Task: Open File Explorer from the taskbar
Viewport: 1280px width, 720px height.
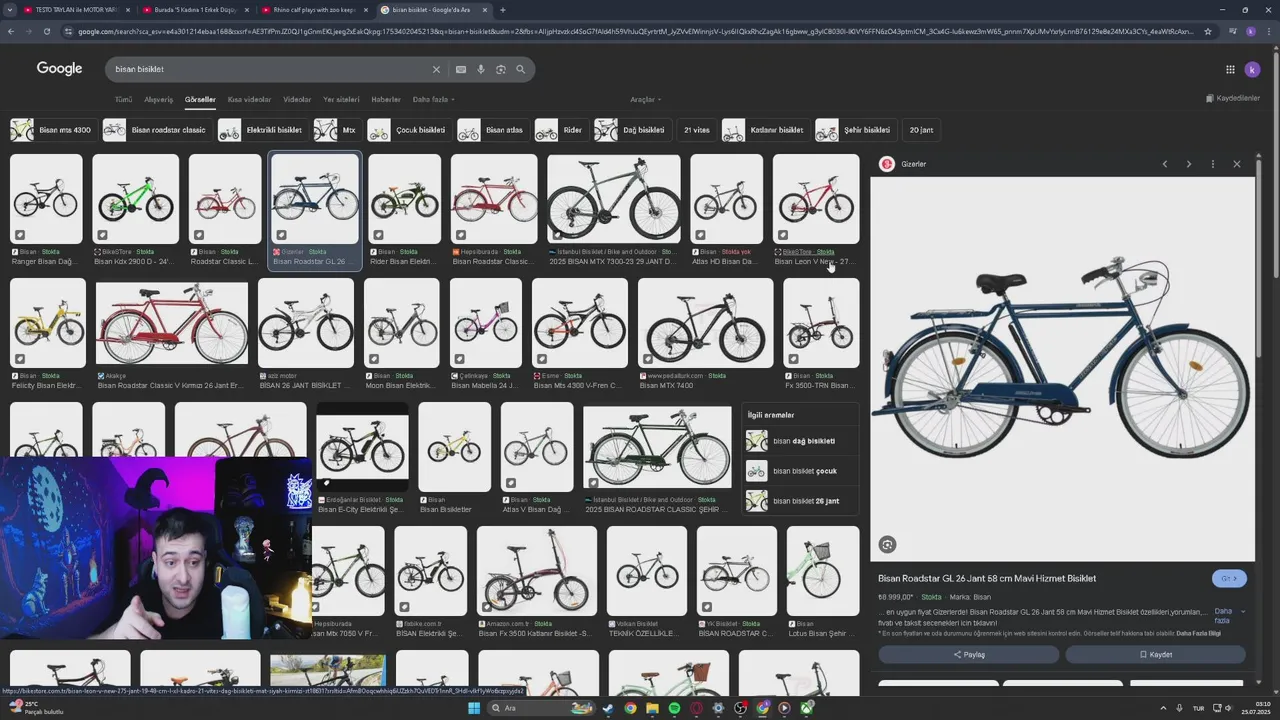Action: coord(652,708)
